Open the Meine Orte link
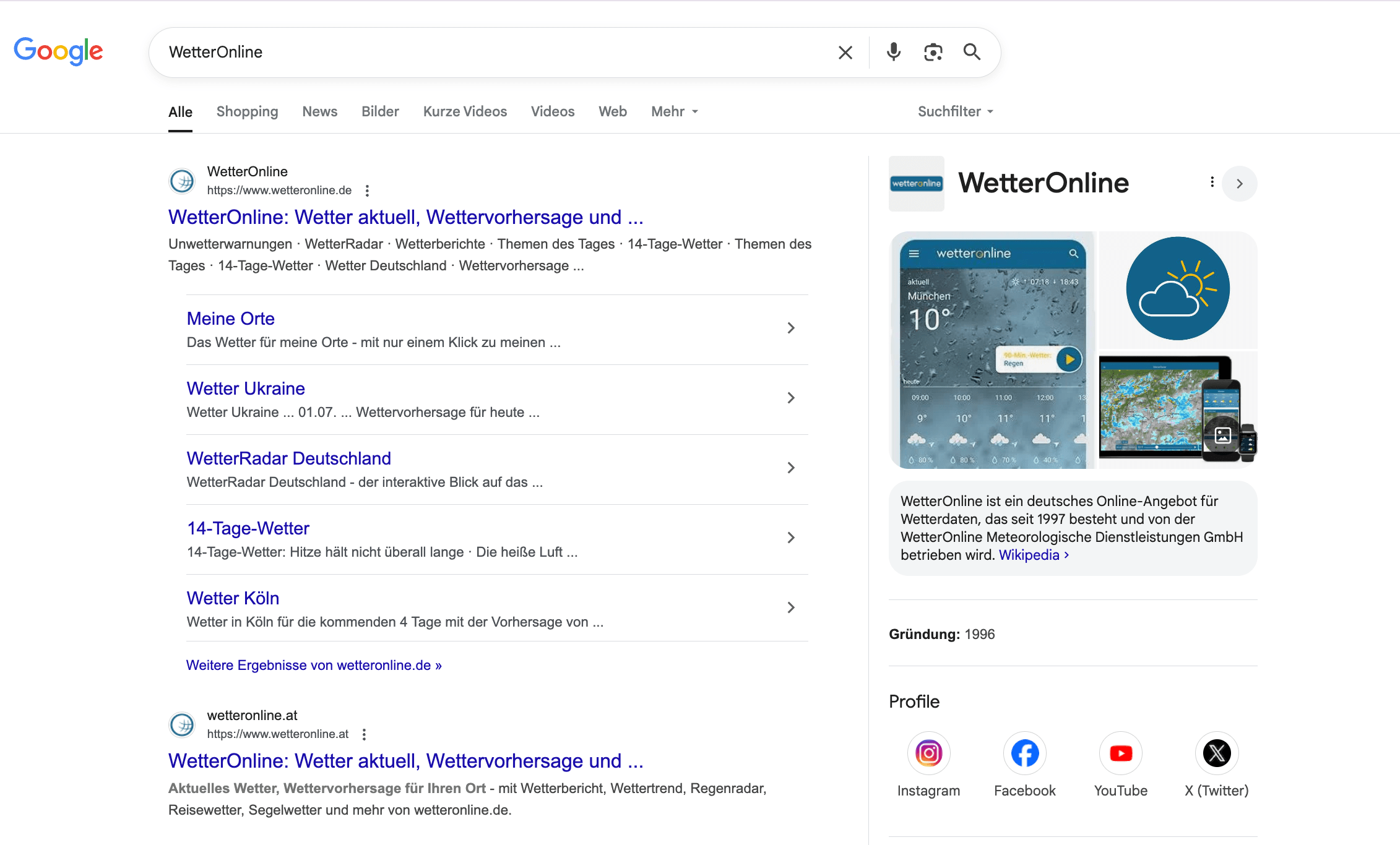This screenshot has width=1400, height=845. coord(231,319)
